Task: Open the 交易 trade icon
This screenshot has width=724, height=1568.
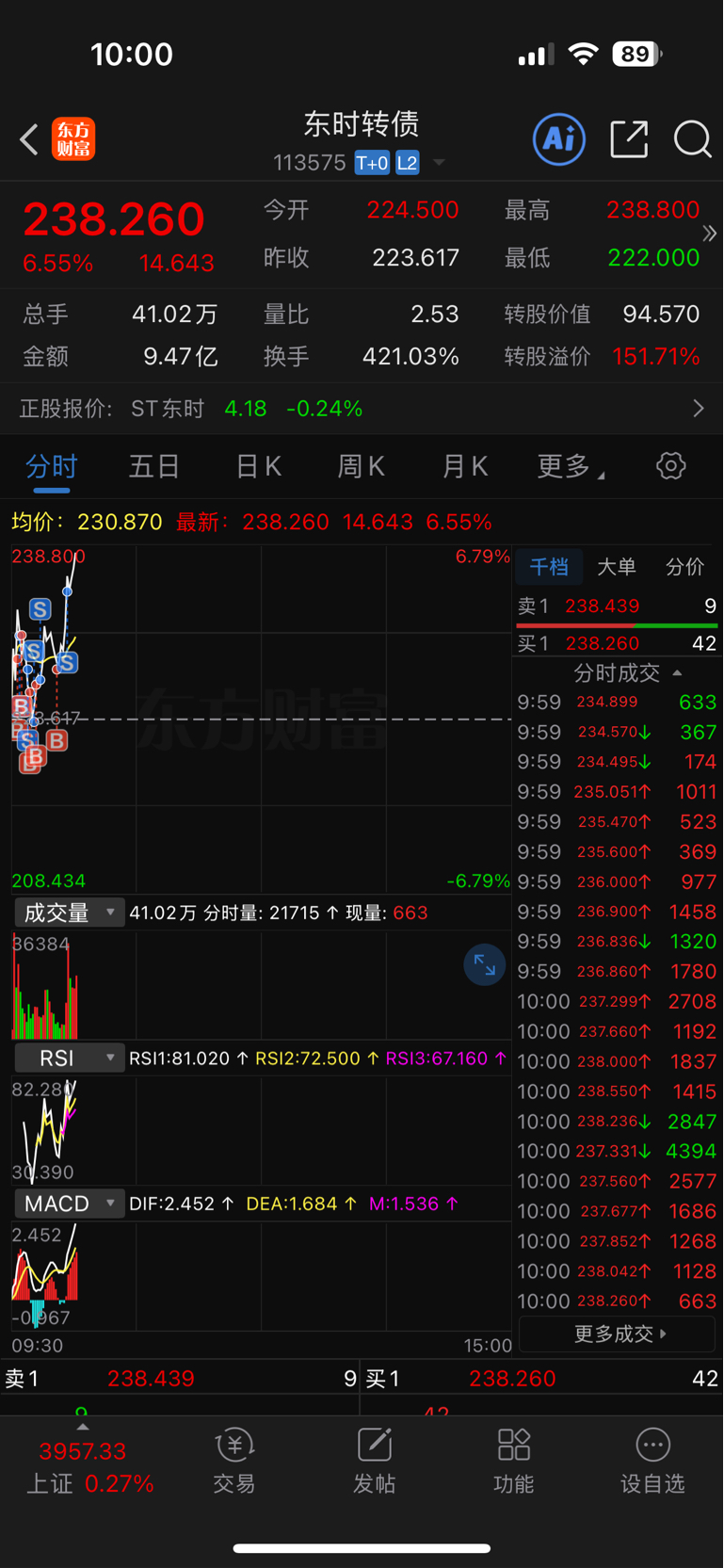Action: (234, 1461)
